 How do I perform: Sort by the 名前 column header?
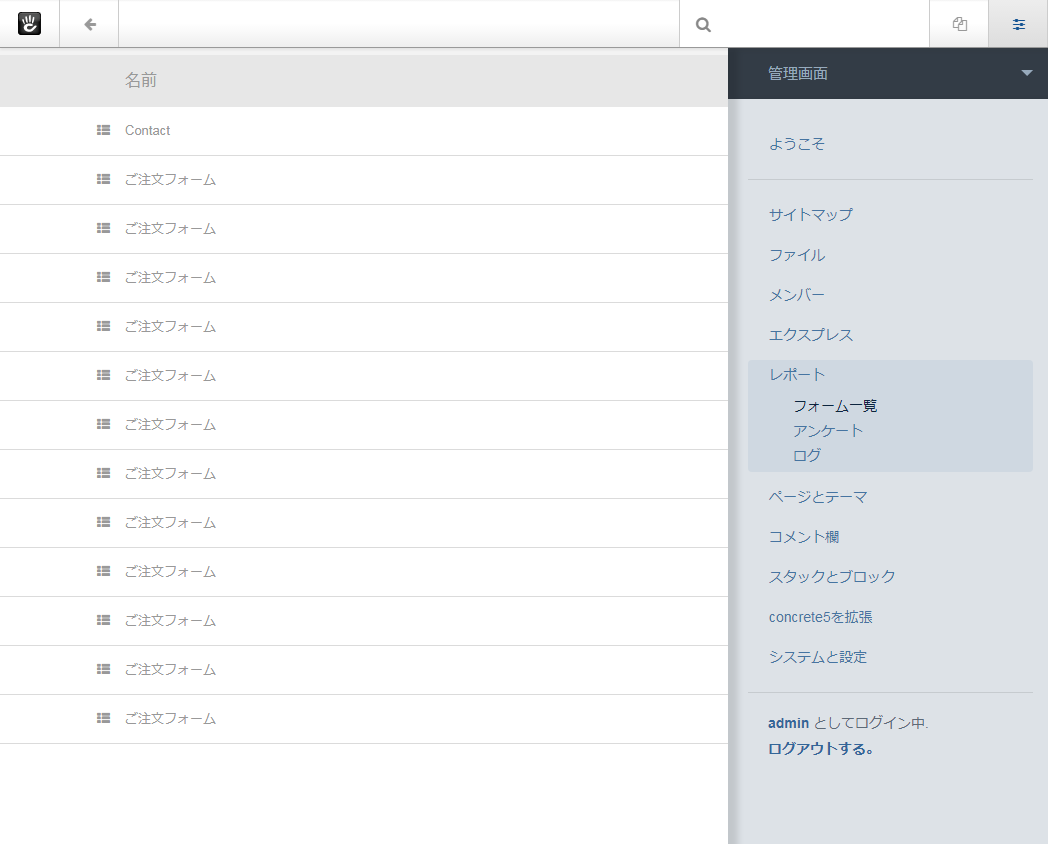pyautogui.click(x=140, y=80)
